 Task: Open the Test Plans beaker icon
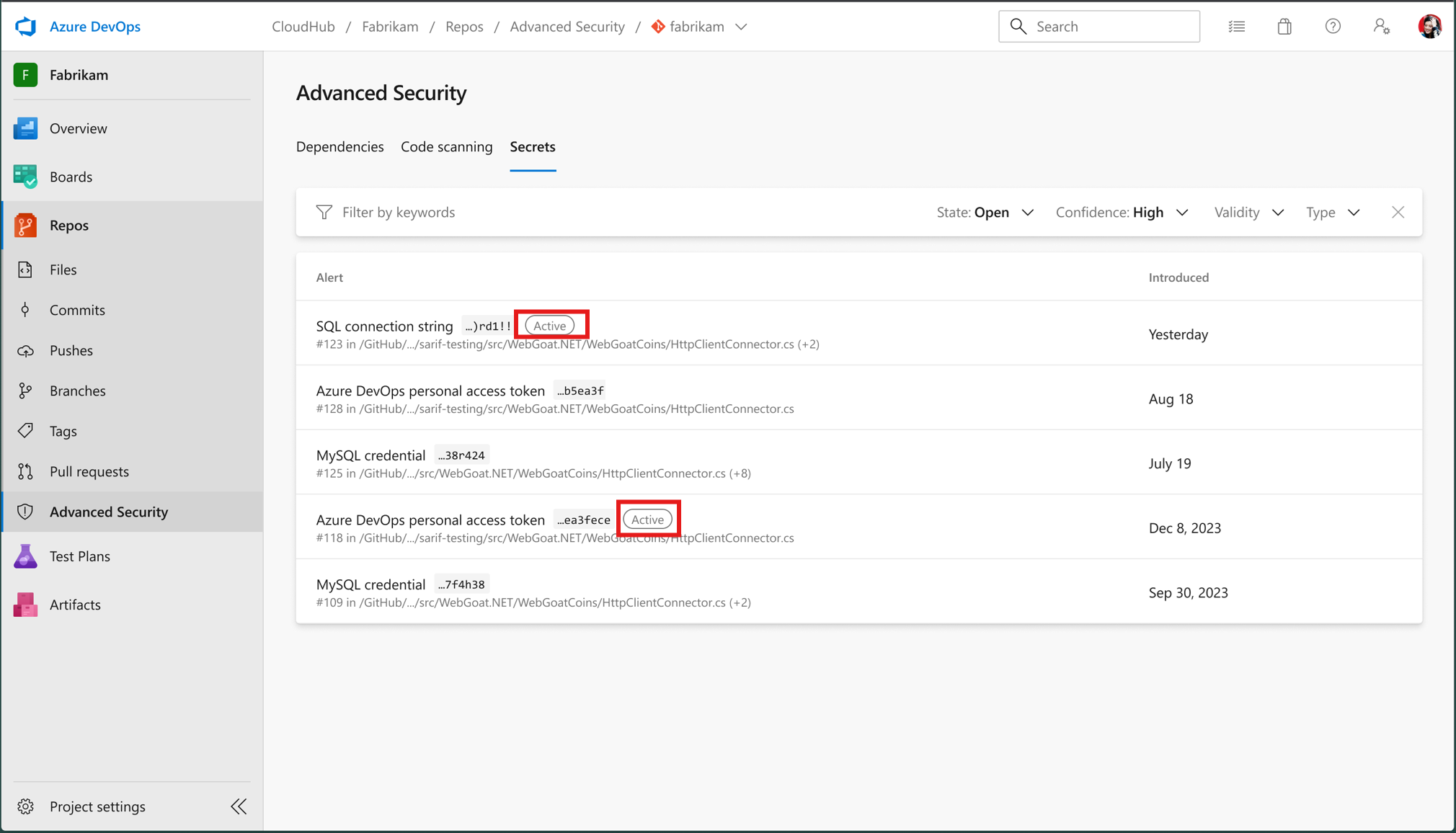pos(26,556)
